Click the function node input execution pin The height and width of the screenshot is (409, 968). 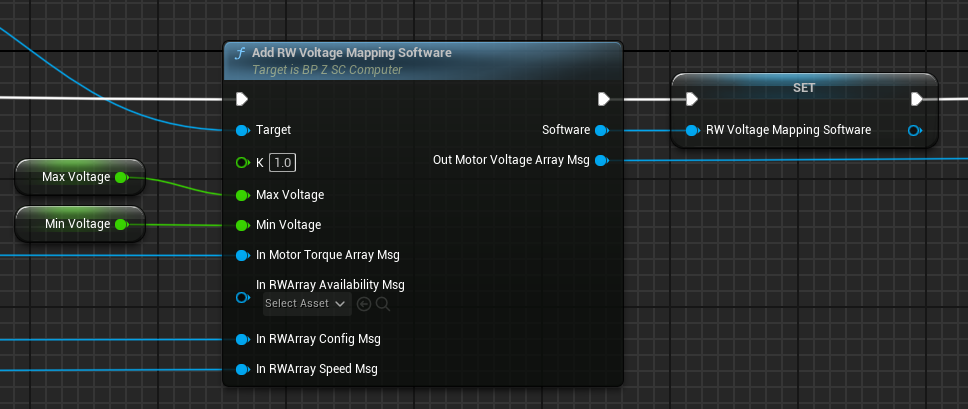[x=241, y=99]
